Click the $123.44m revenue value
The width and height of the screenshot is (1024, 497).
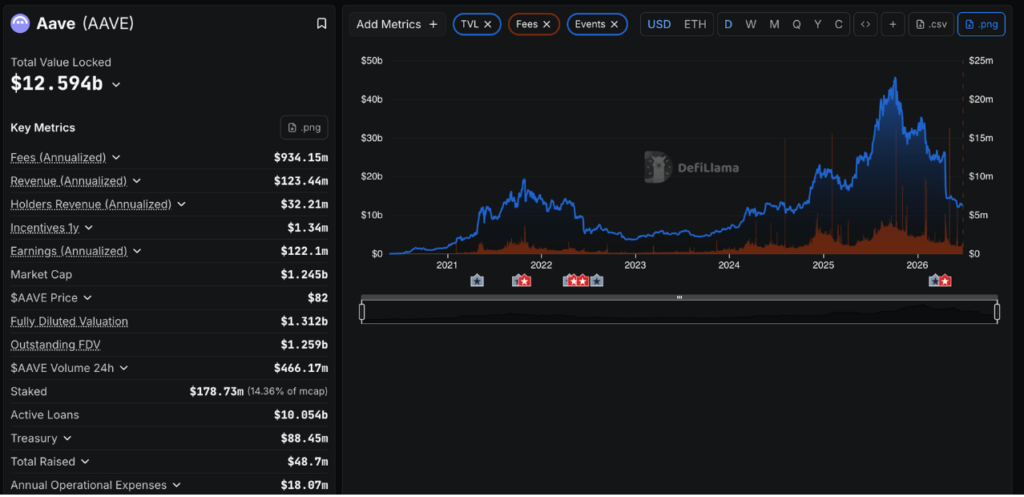(301, 181)
